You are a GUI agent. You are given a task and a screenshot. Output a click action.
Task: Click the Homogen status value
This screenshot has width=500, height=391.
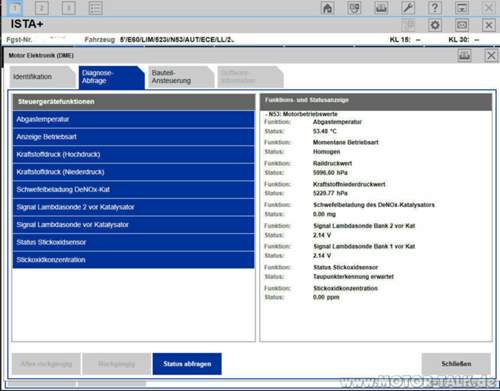(x=327, y=152)
